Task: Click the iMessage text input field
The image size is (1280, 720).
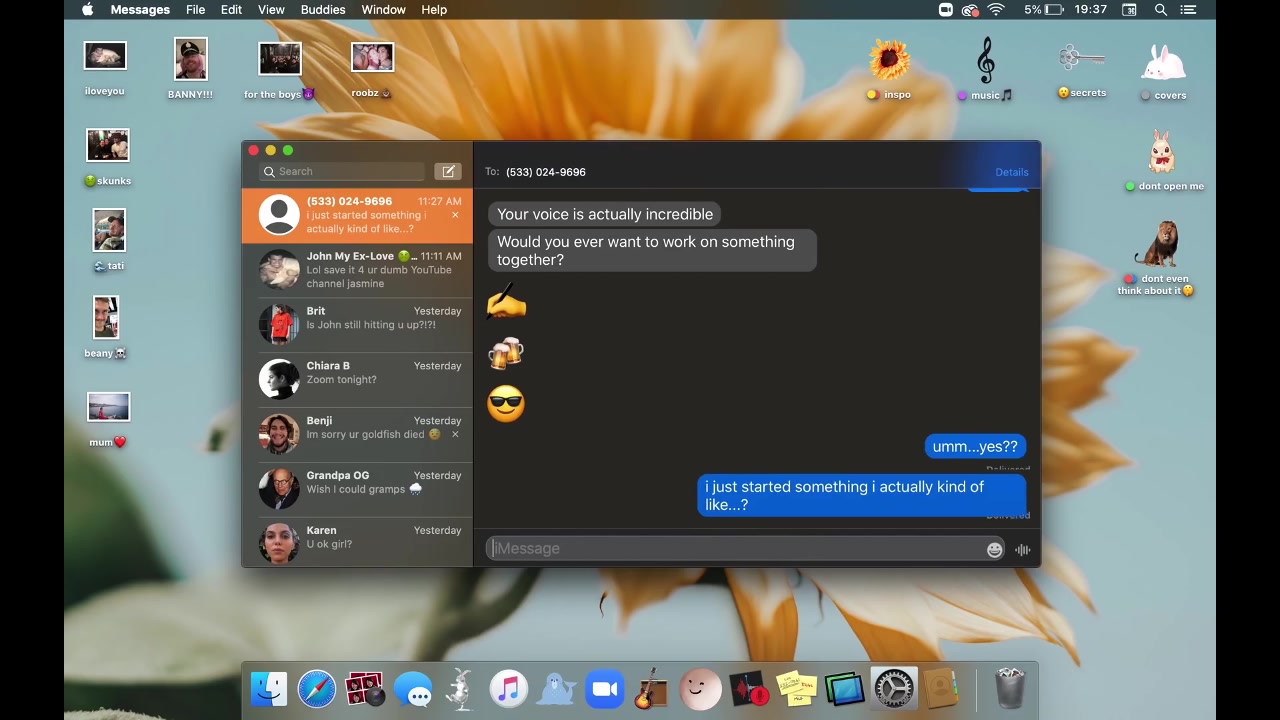Action: click(735, 549)
